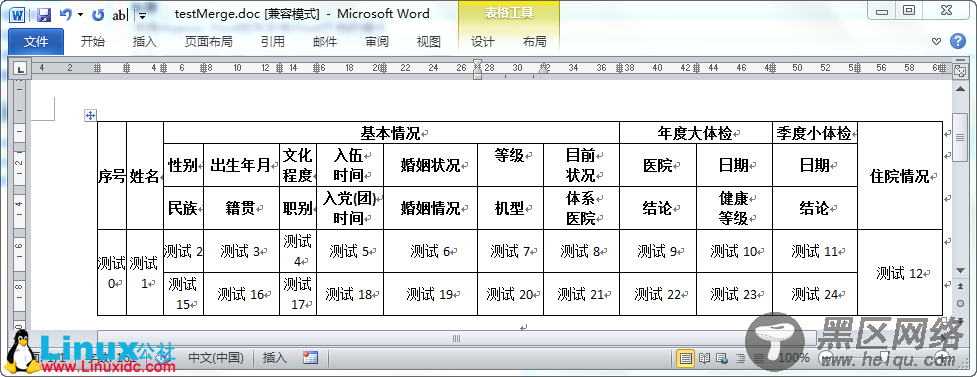Image resolution: width=977 pixels, height=377 pixels.
Task: Click the 婚姻情况 cell
Action: 431,208
